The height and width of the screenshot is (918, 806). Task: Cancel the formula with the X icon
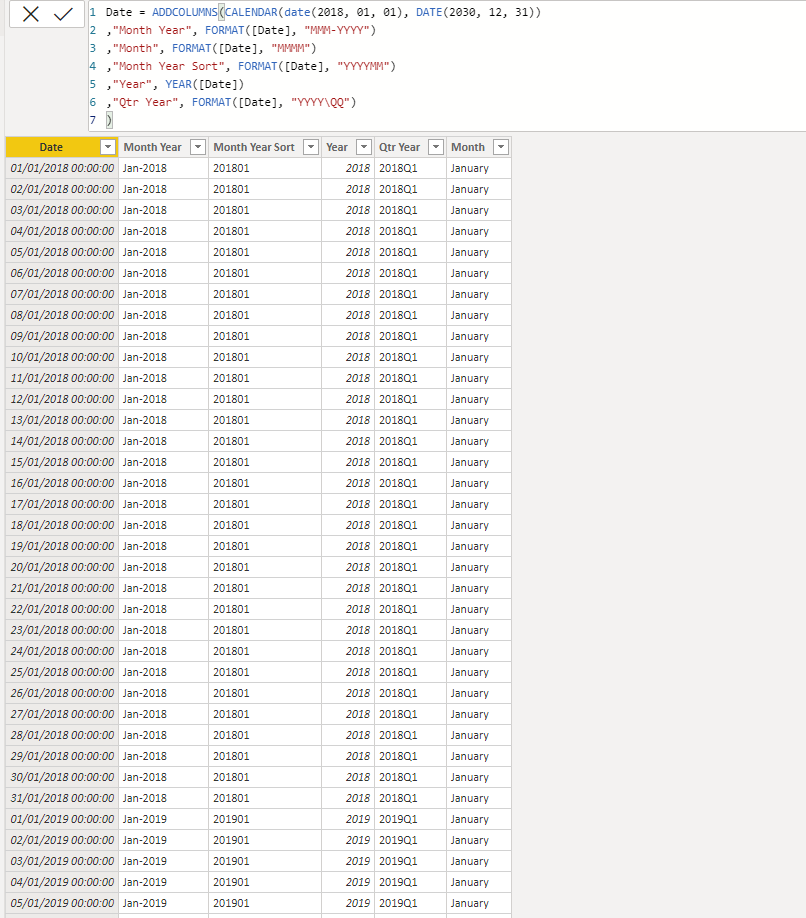click(30, 14)
